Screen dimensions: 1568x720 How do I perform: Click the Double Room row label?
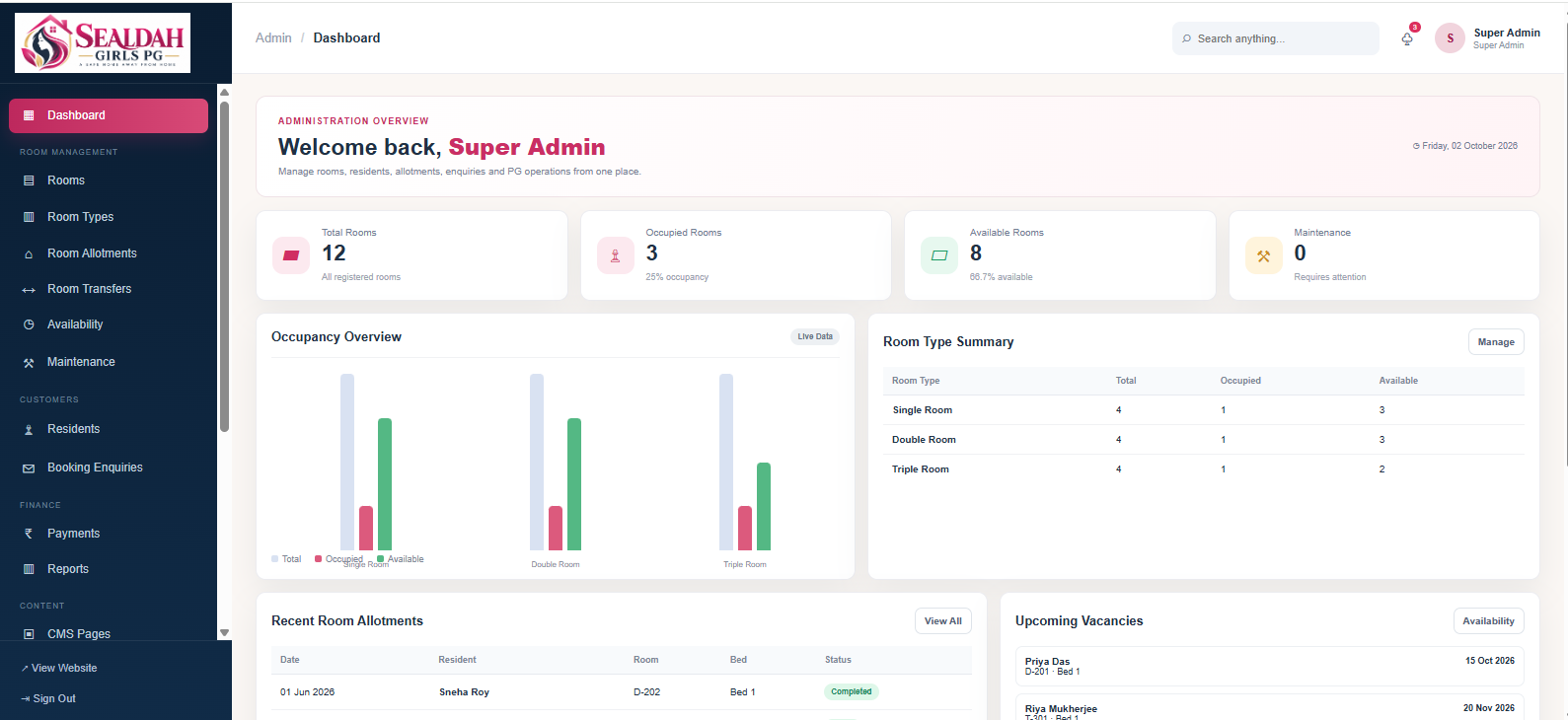tap(924, 440)
